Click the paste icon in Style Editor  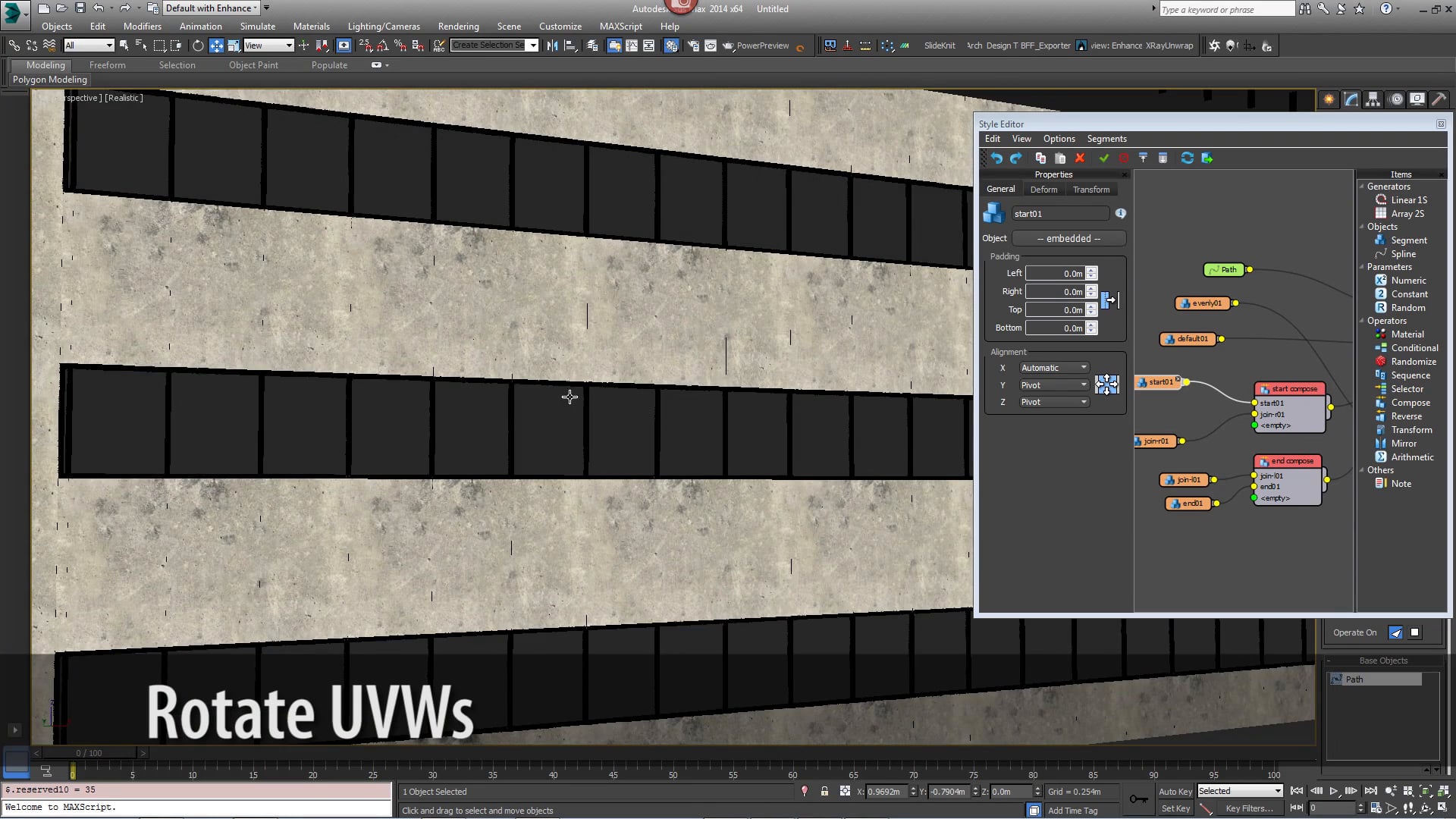coord(1060,158)
